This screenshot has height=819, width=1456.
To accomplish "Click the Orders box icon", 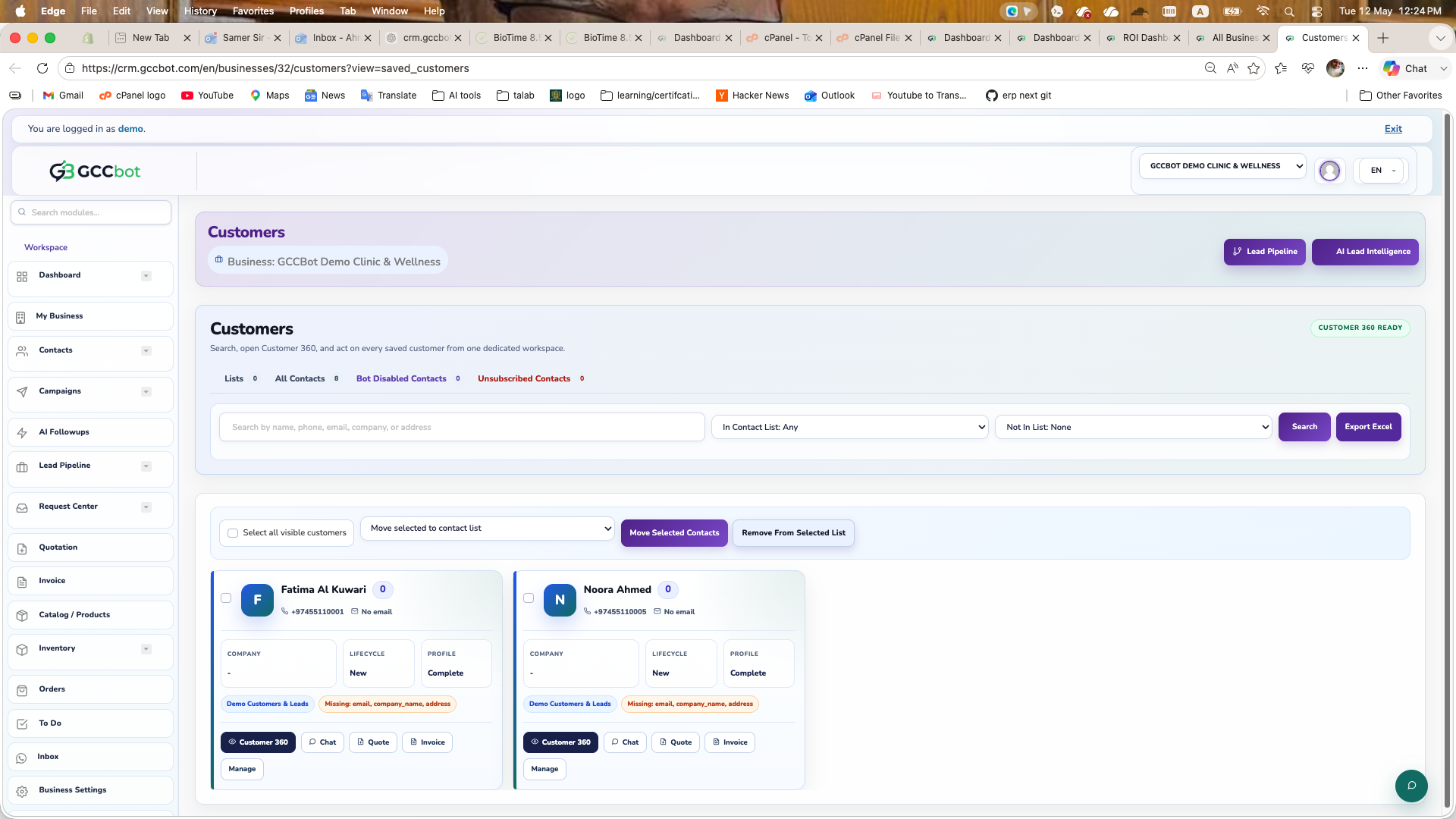I will (x=22, y=690).
